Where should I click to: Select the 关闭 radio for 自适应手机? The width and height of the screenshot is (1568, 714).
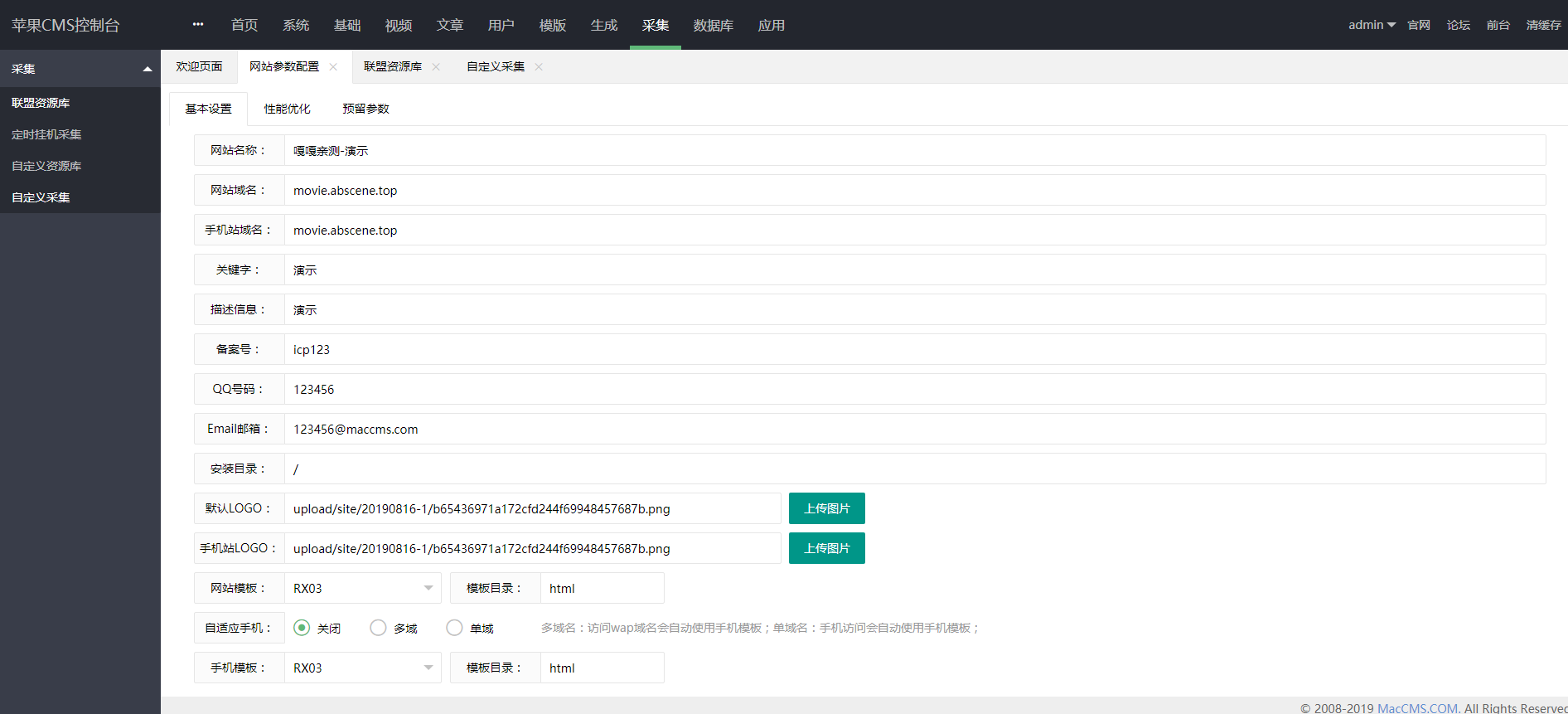tap(302, 628)
